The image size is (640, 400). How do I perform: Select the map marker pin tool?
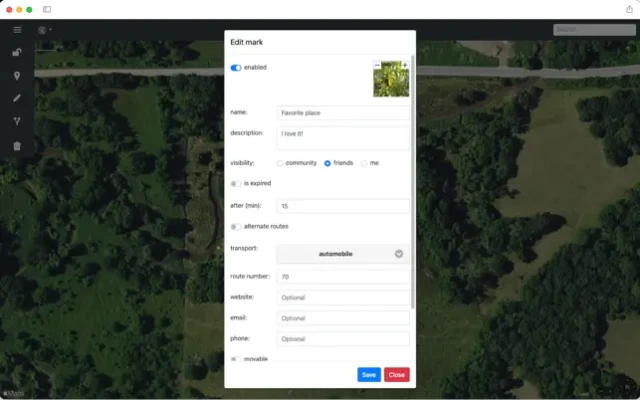click(17, 76)
